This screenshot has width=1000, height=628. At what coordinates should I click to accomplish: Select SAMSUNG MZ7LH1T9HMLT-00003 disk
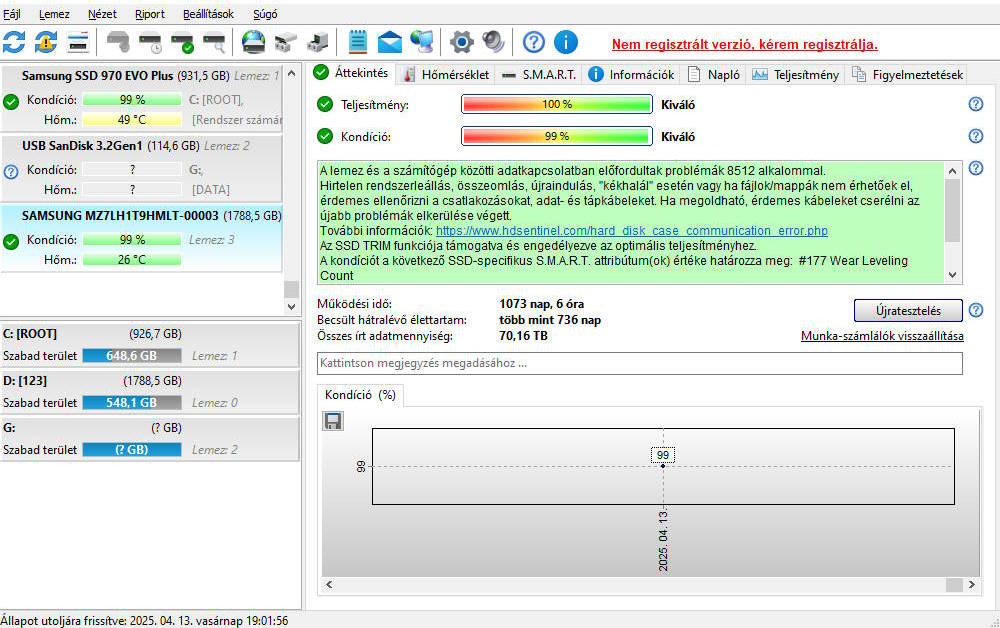coord(142,238)
